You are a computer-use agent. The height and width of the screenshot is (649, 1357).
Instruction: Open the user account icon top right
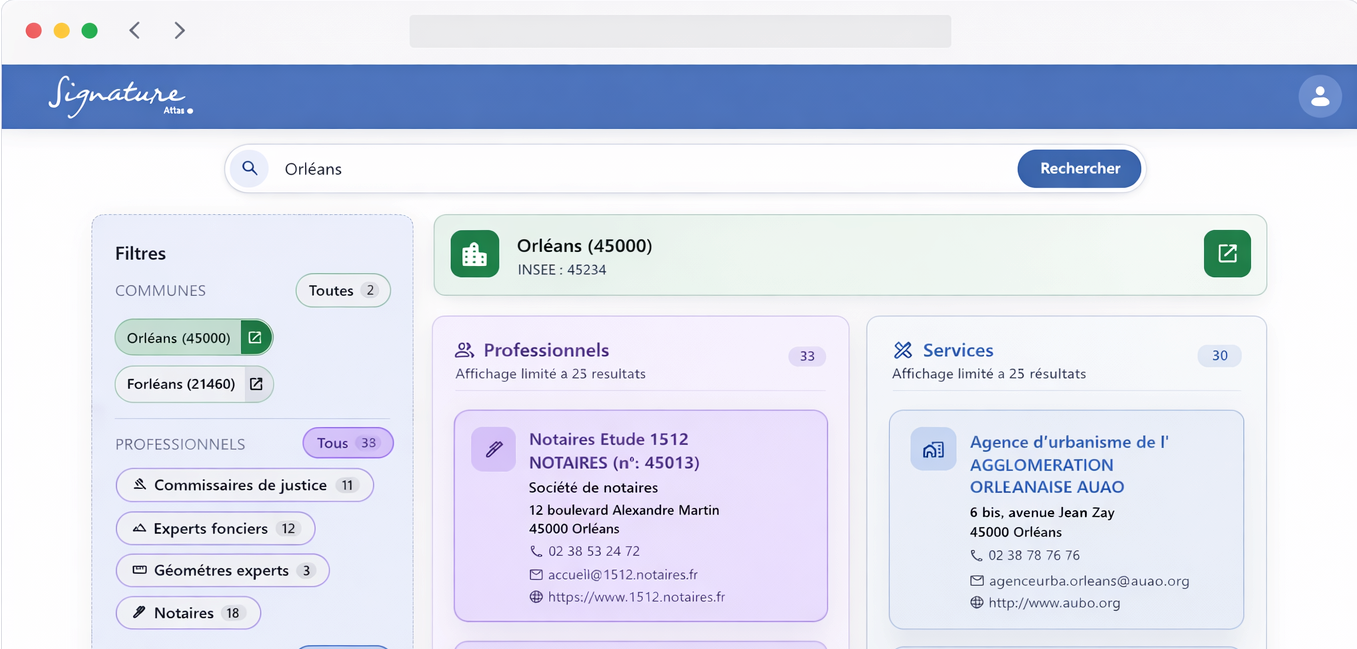pyautogui.click(x=1320, y=96)
